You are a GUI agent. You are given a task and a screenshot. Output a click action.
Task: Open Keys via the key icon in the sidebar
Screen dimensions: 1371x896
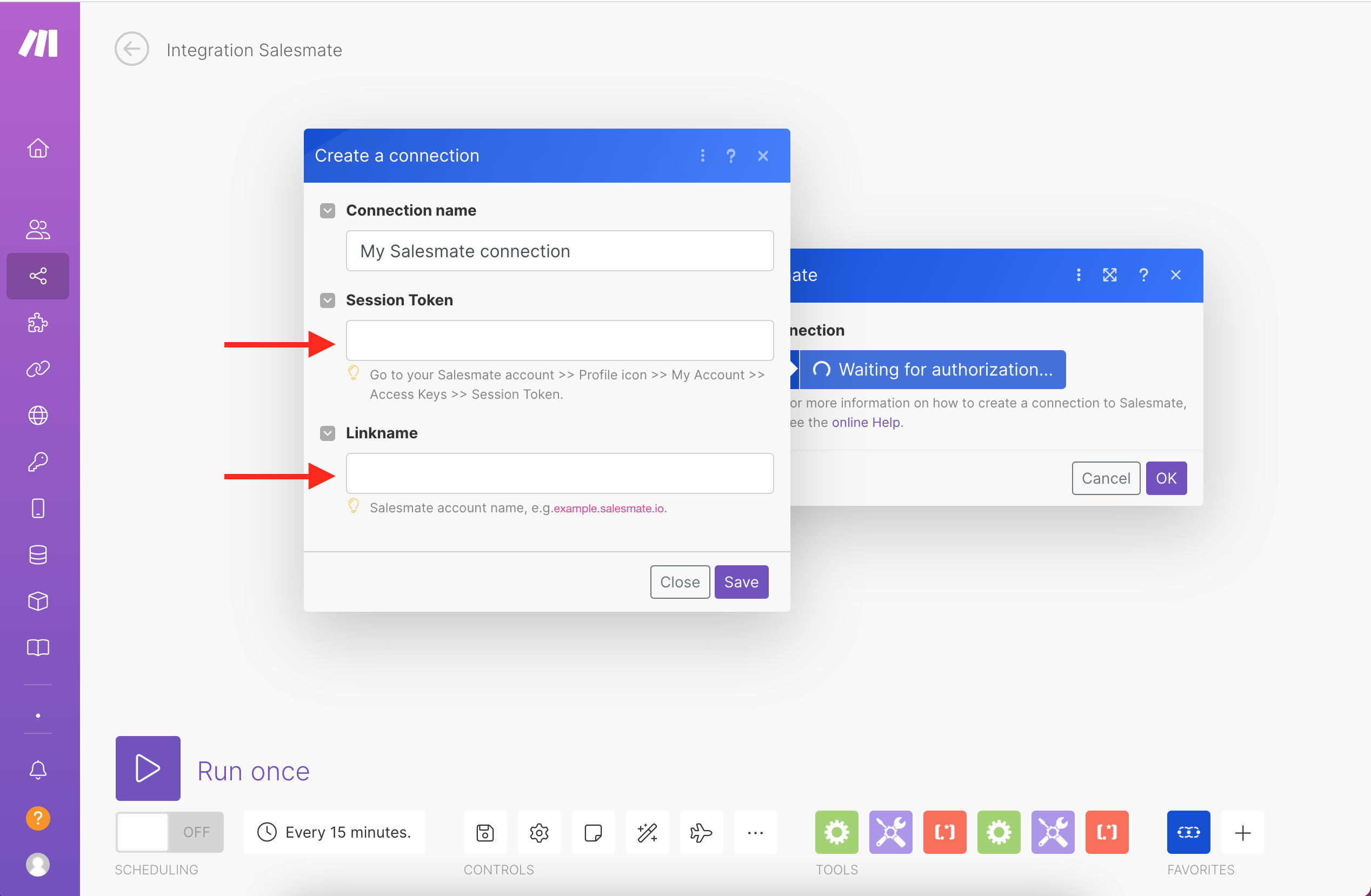(x=38, y=462)
